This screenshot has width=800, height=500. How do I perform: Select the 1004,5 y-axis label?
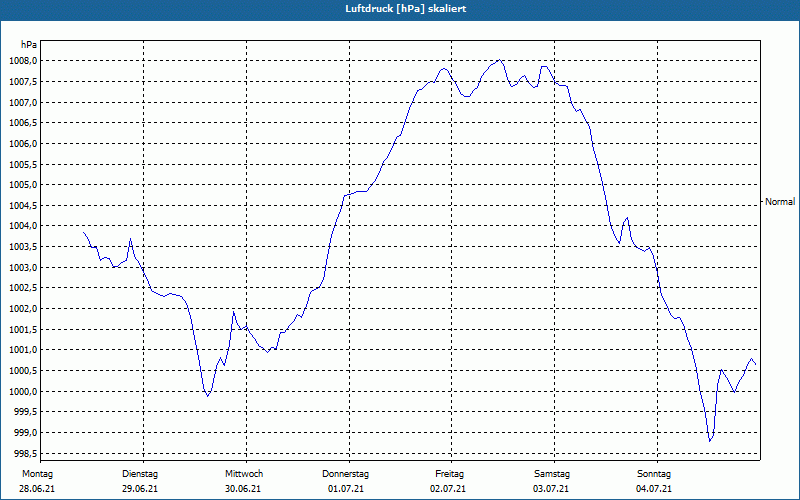click(x=23, y=206)
